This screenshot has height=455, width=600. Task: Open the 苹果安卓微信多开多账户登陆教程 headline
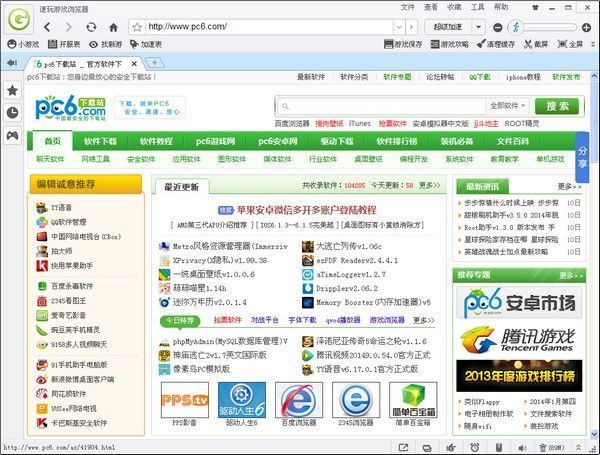307,210
